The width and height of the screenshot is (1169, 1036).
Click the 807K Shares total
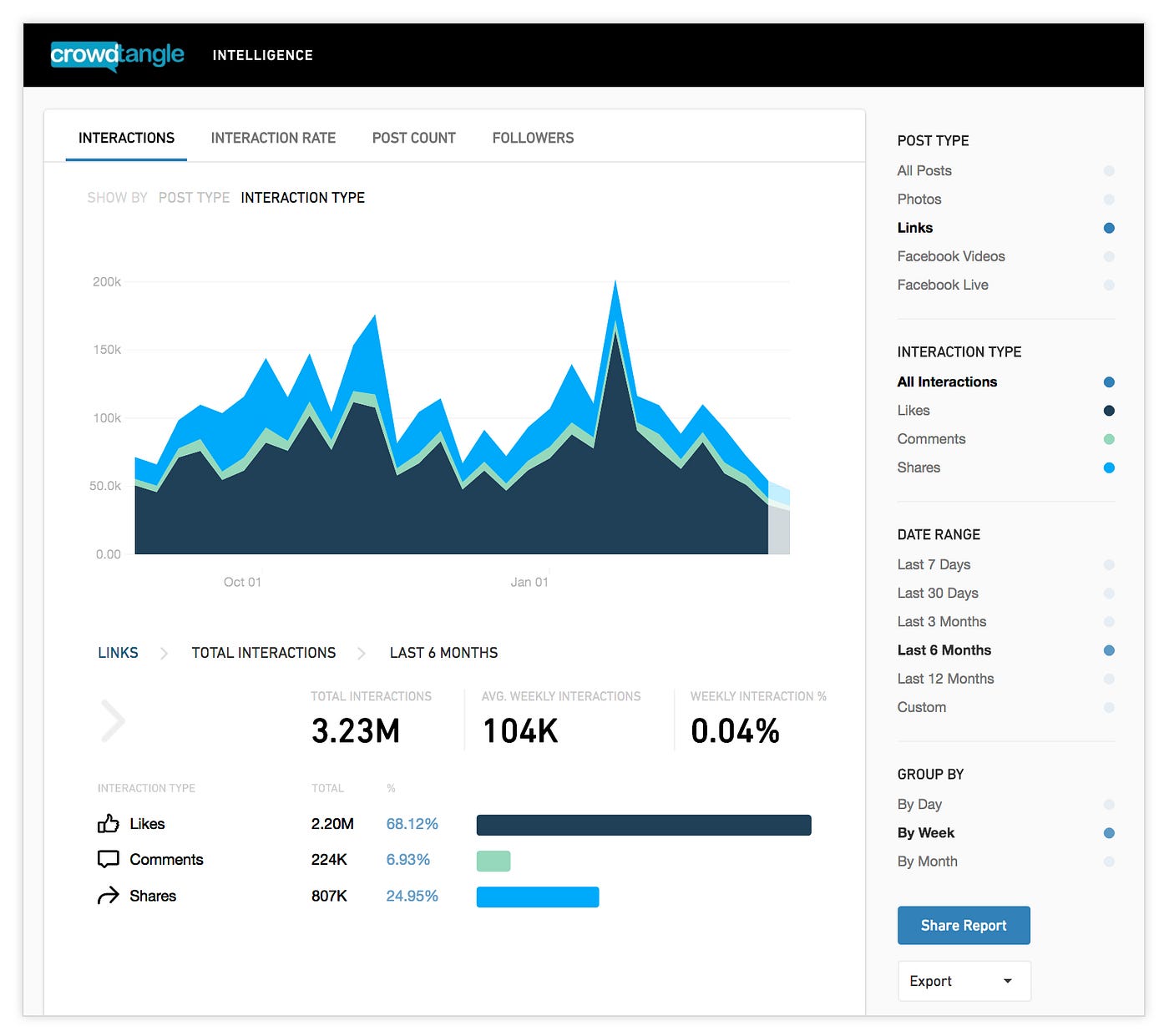coord(329,896)
